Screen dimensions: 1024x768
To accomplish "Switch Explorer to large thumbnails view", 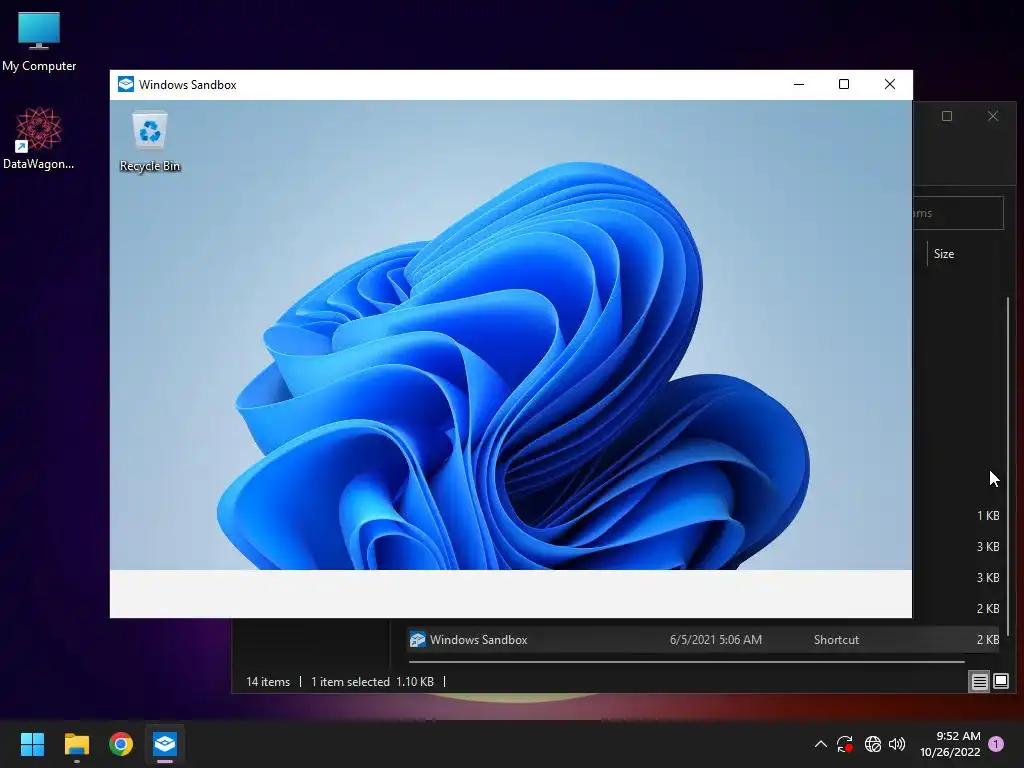I will click(x=1000, y=682).
